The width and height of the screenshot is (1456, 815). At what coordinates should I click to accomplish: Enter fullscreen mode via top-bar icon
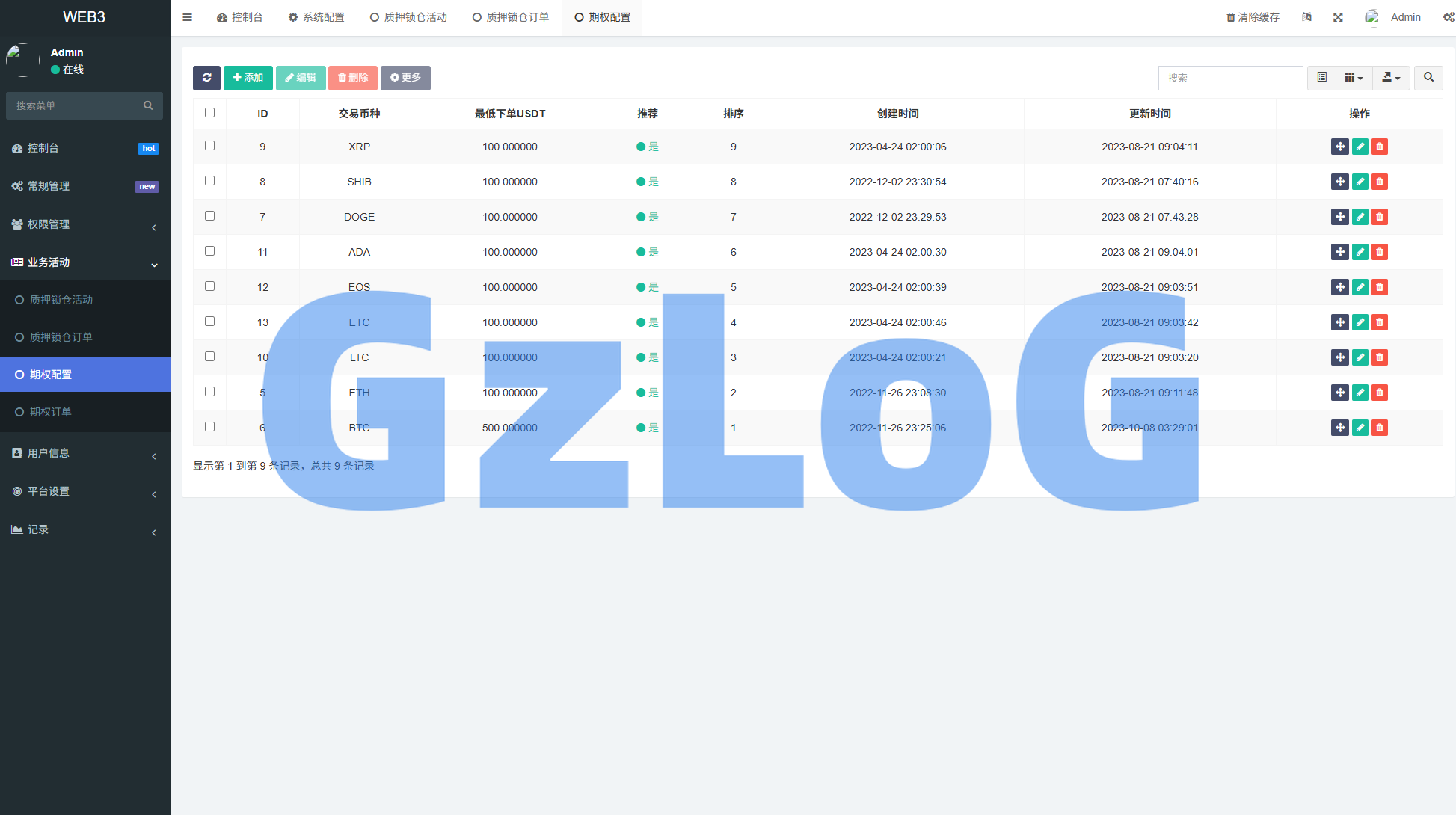click(x=1338, y=17)
